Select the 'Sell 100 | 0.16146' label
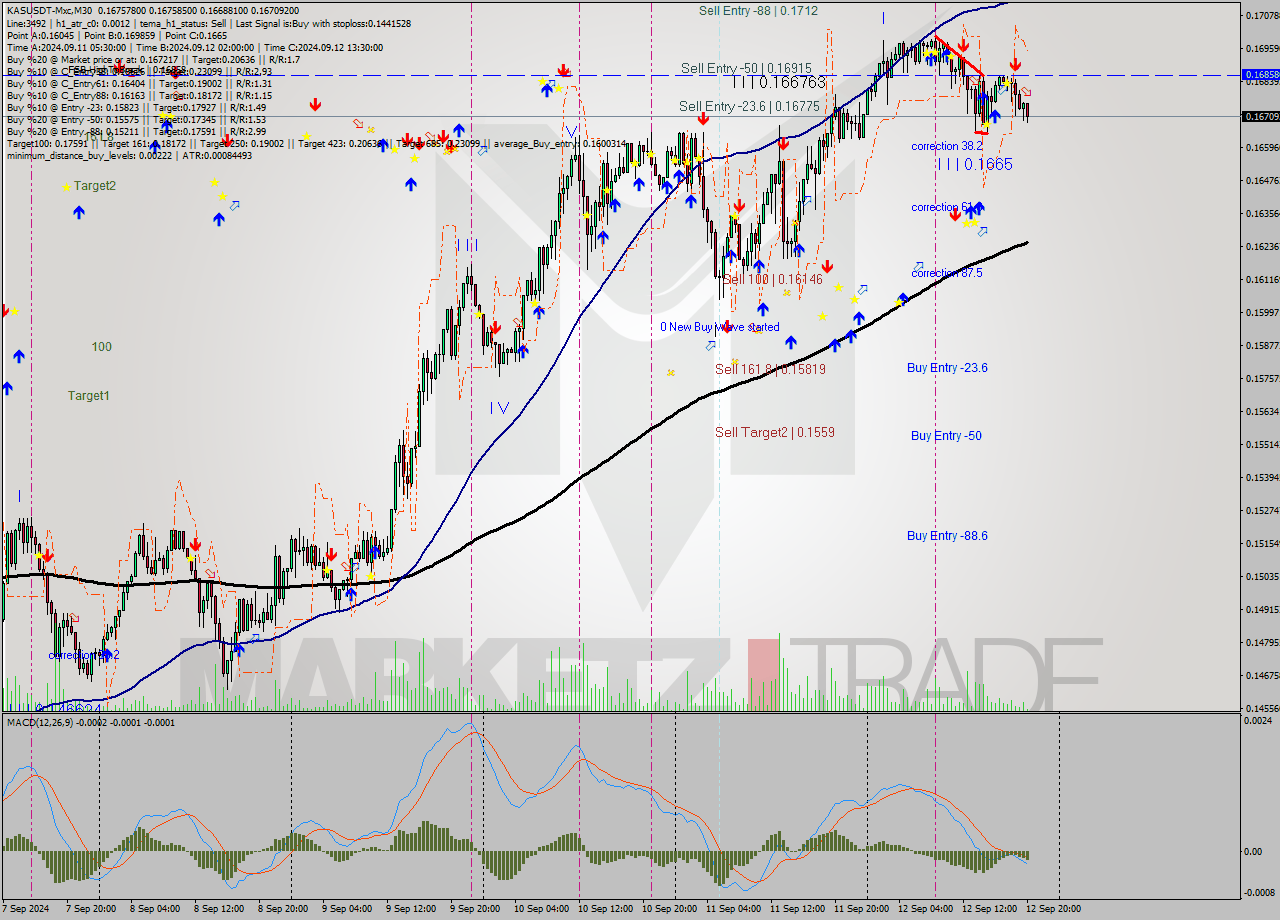This screenshot has width=1280, height=920. point(772,279)
